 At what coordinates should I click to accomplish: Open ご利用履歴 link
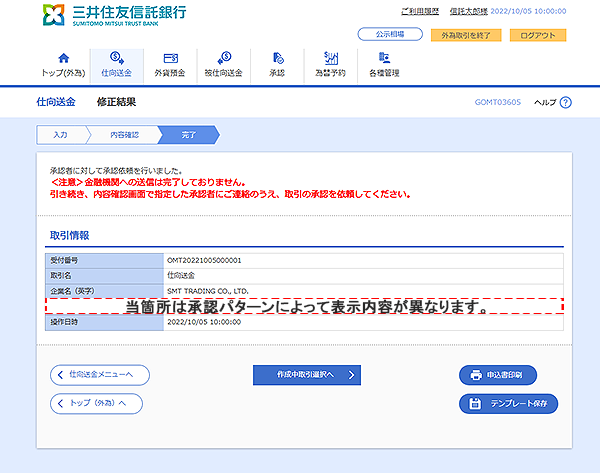point(420,11)
